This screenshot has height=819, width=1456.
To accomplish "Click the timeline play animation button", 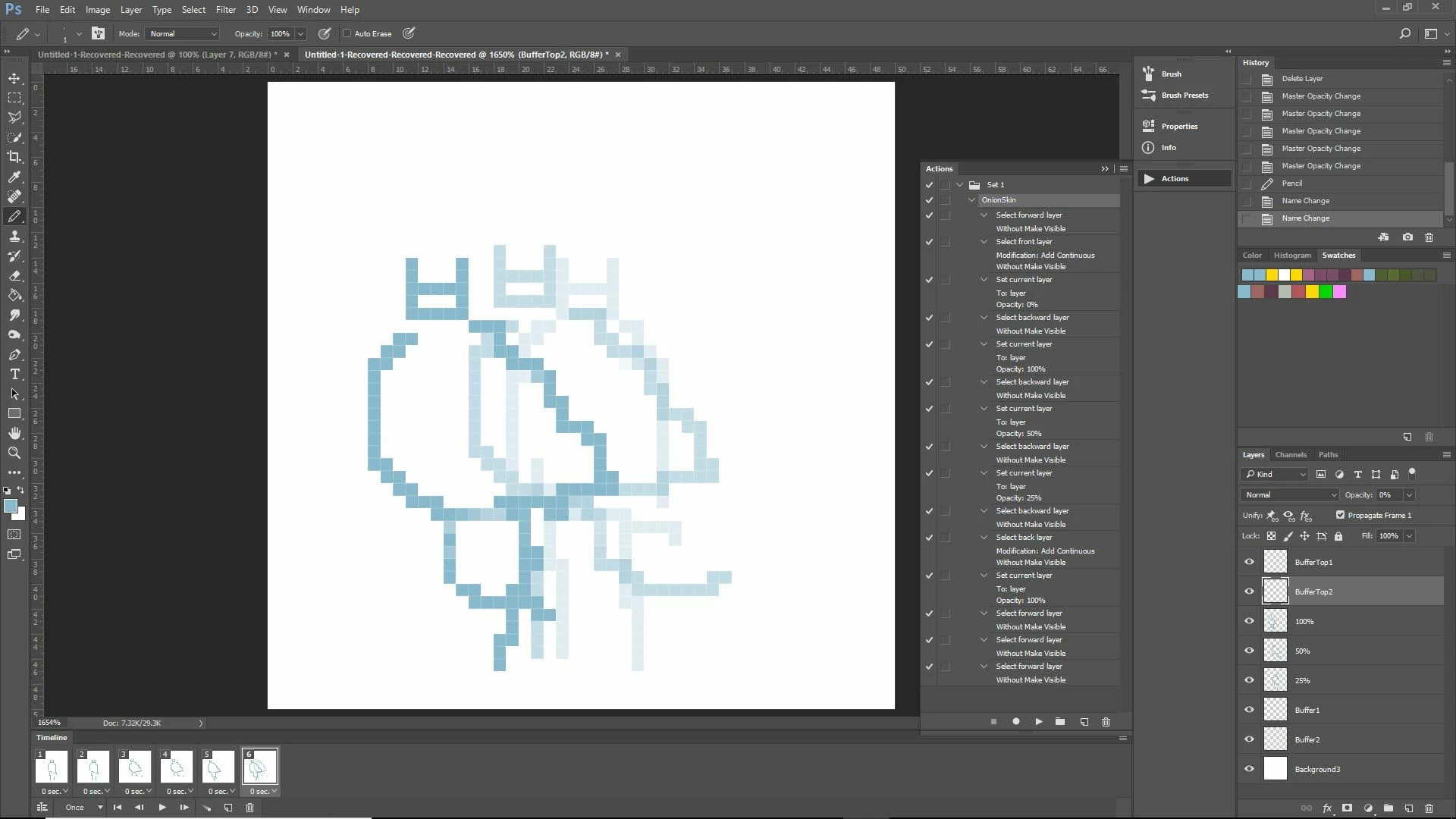I will (x=162, y=808).
